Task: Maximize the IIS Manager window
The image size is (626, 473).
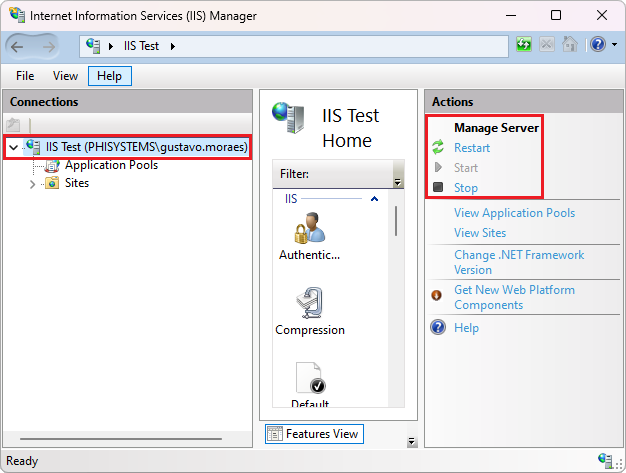Action: pyautogui.click(x=556, y=16)
